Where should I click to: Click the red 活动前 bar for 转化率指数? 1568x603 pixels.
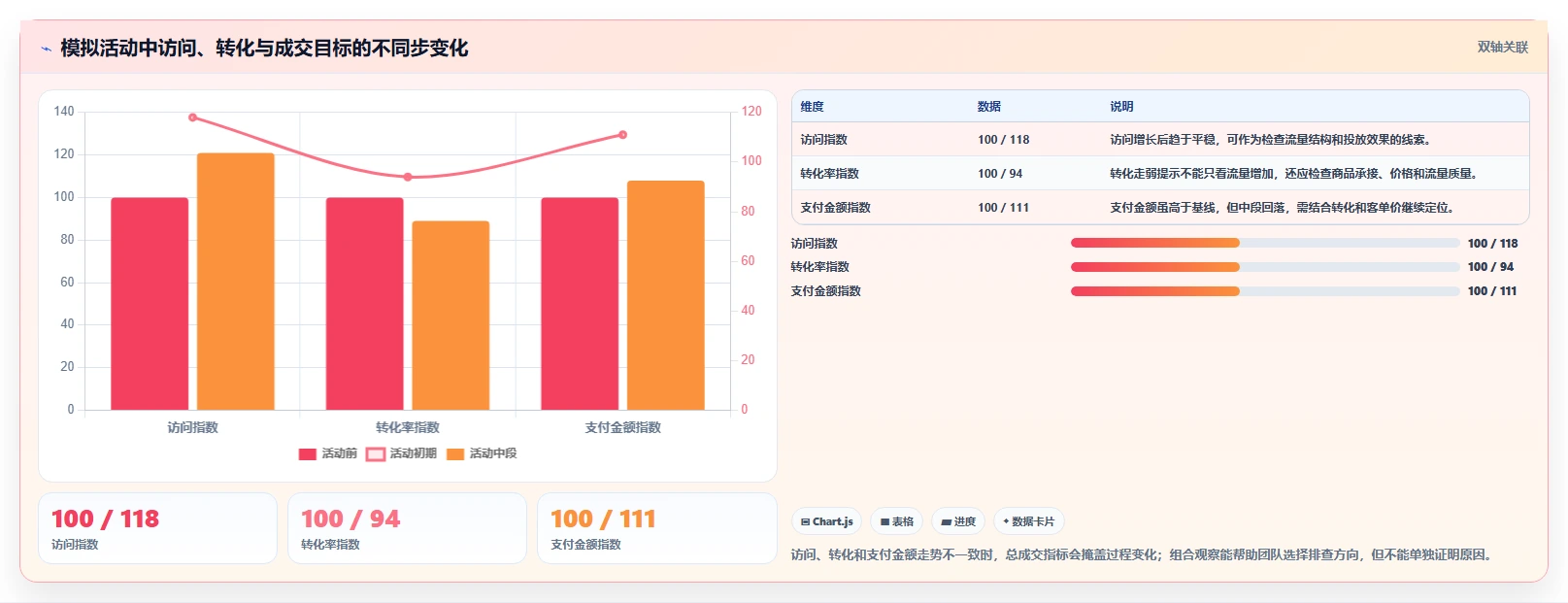coord(365,304)
